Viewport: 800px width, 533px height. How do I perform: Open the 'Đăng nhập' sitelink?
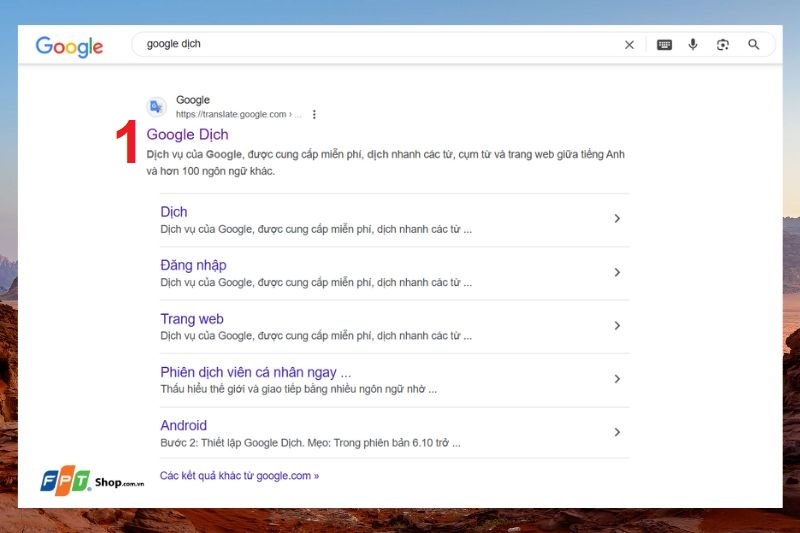193,265
